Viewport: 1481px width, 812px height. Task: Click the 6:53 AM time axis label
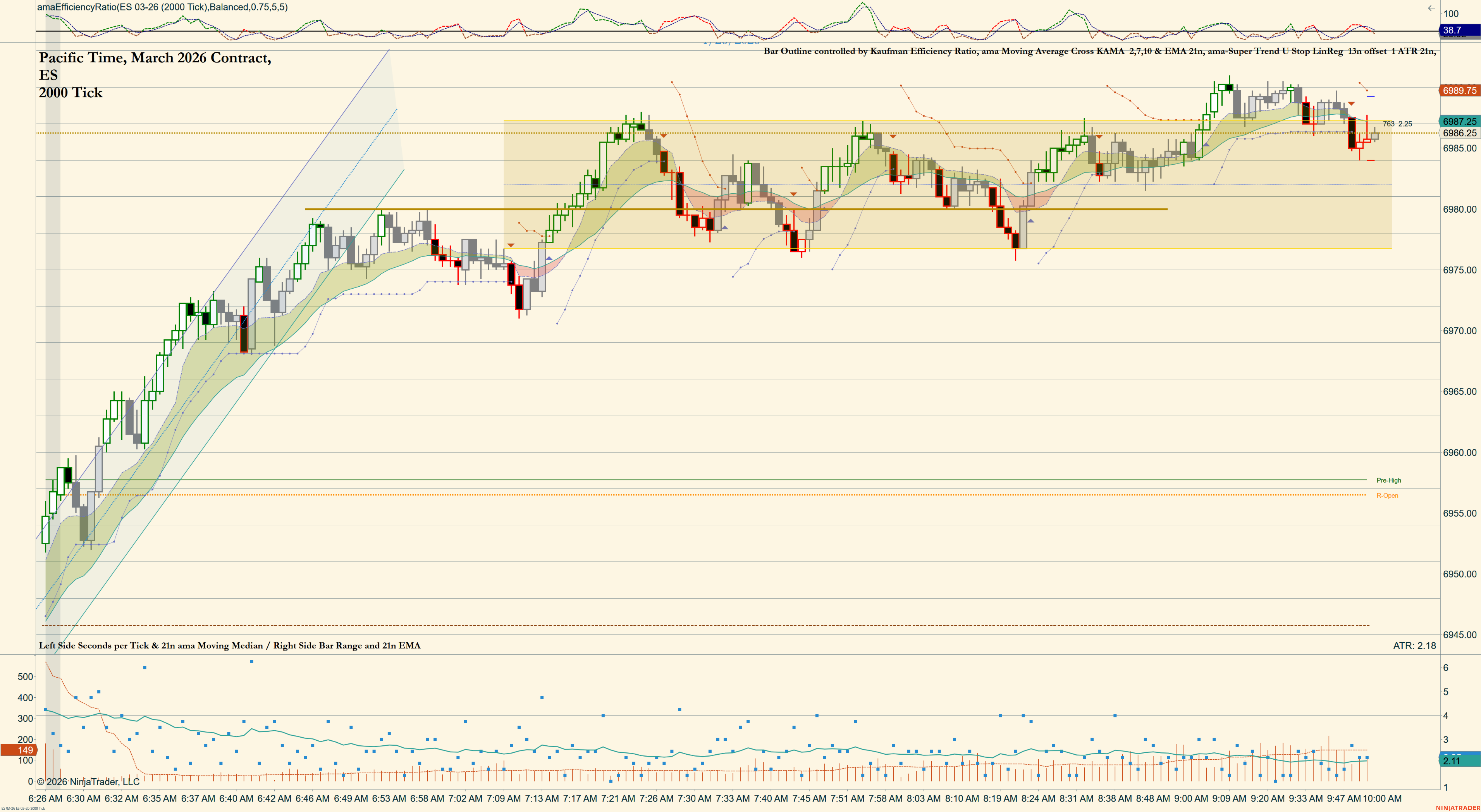[389, 799]
